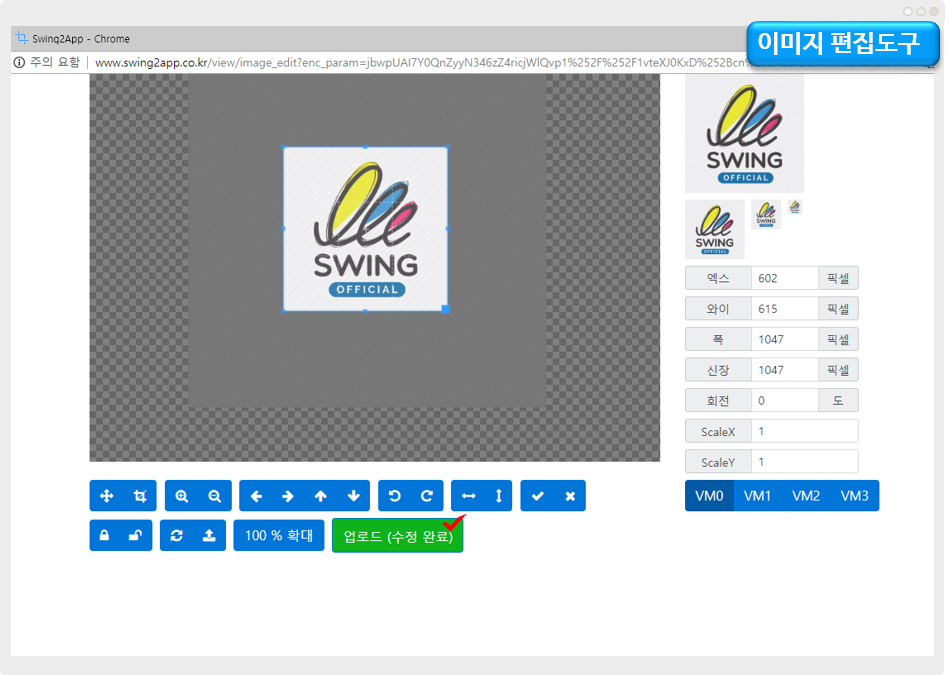The image size is (949, 675).
Task: Move image left with the left arrow
Action: tap(256, 496)
